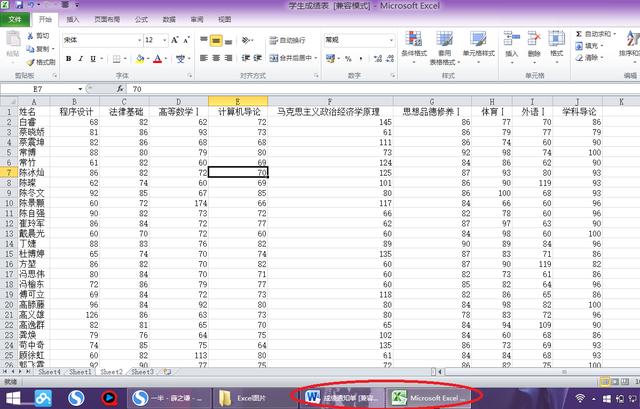Screen dimensions: 640x409
Task: Click the Cut (剪切) icon
Action: [40, 36]
